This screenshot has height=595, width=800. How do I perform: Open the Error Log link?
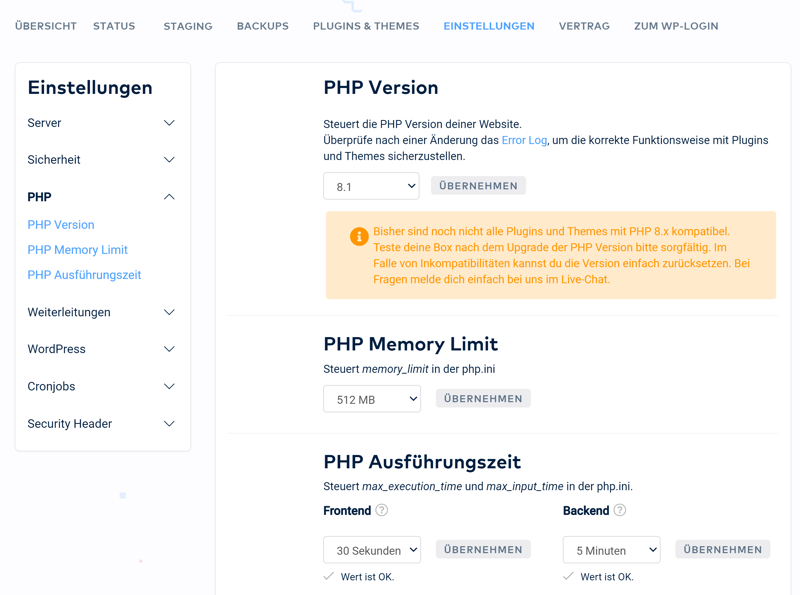[524, 140]
